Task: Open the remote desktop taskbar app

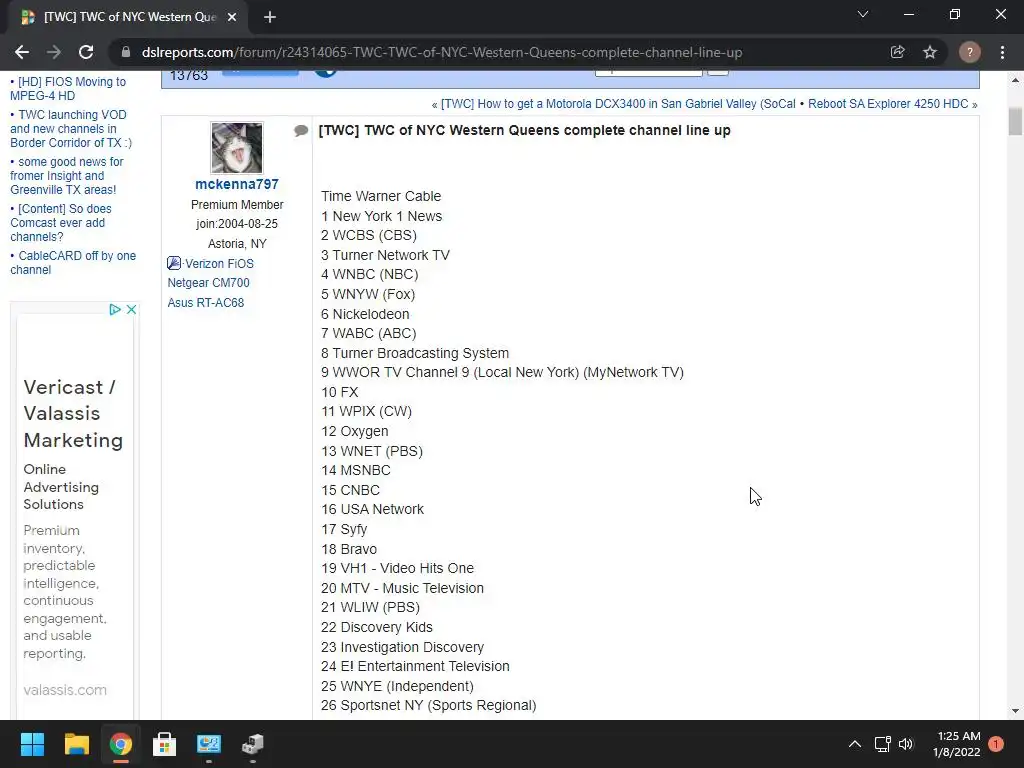Action: pos(209,744)
